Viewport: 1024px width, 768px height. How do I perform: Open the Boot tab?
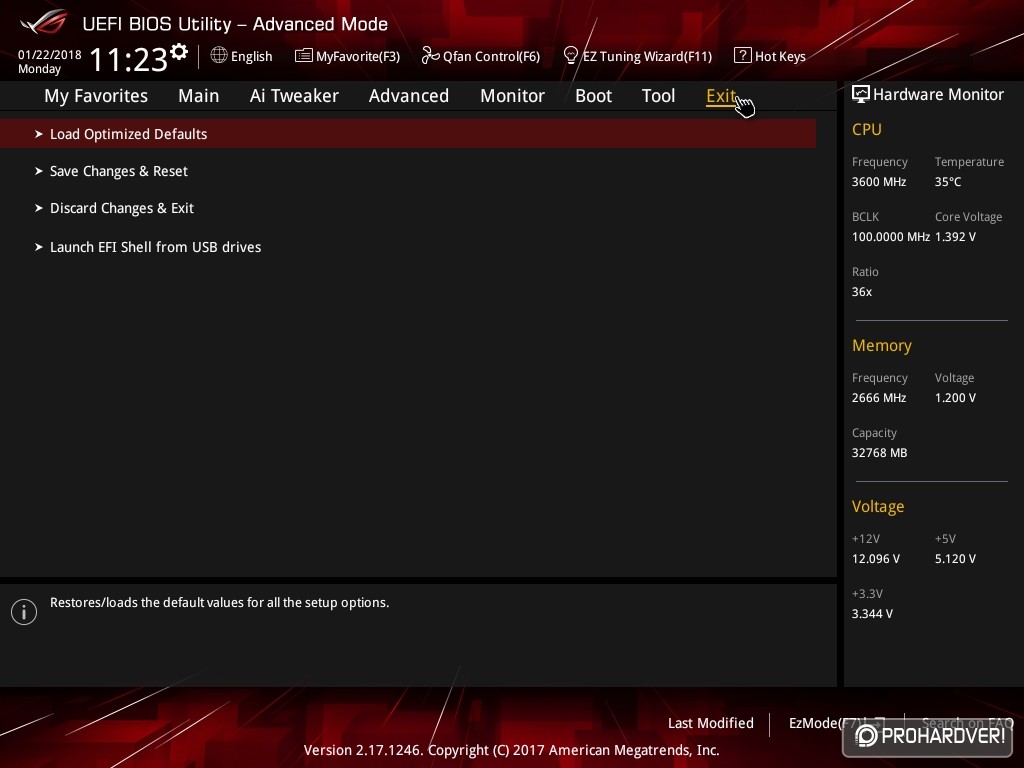593,96
